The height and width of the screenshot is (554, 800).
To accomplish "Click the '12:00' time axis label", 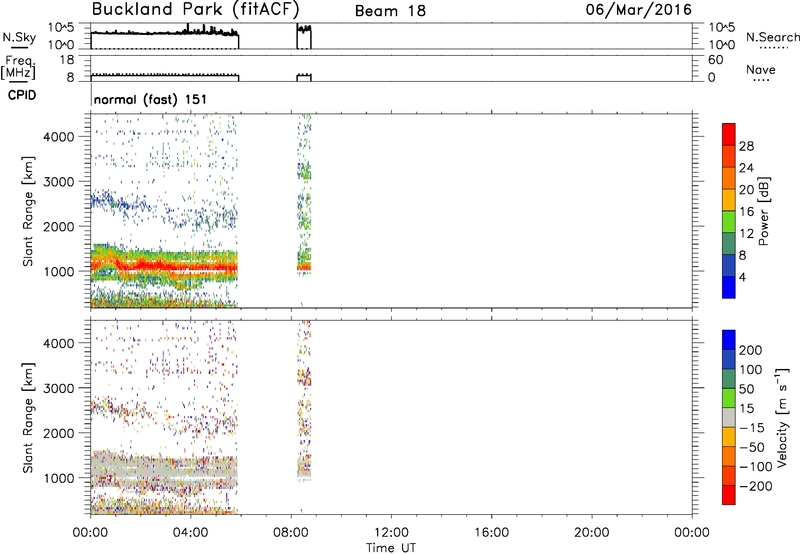I will tap(391, 533).
